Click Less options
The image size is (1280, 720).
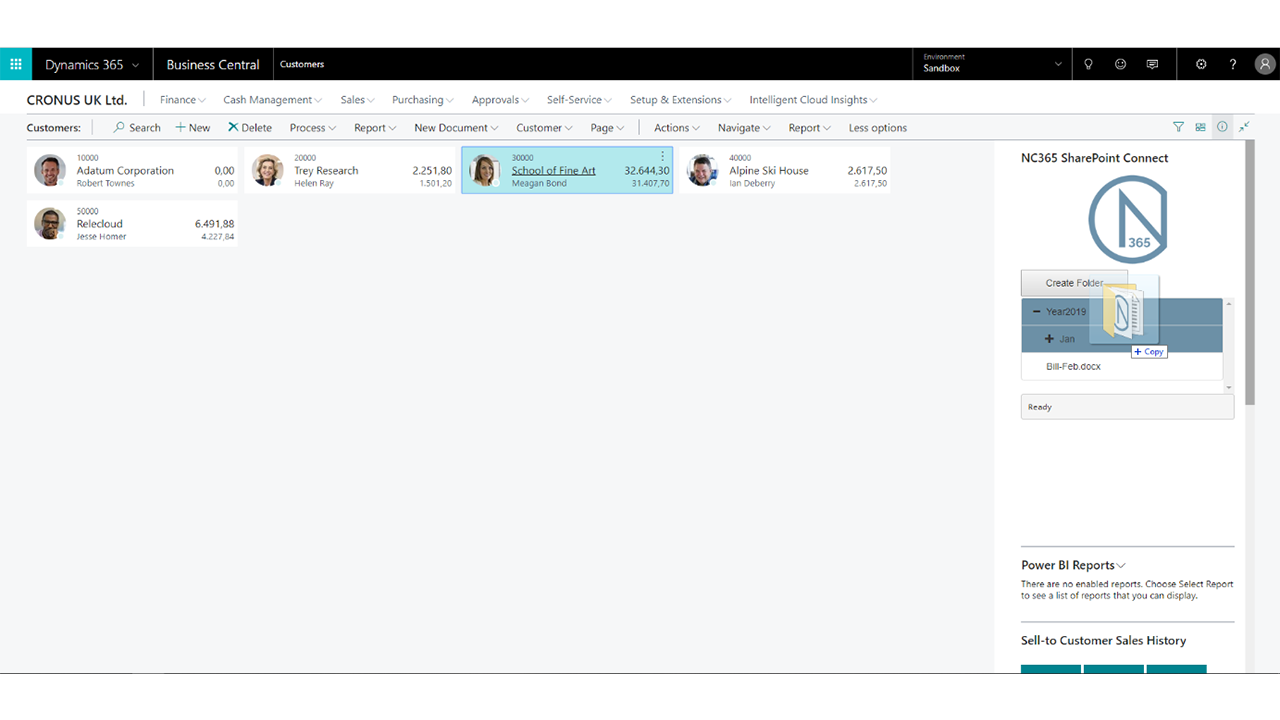point(878,128)
